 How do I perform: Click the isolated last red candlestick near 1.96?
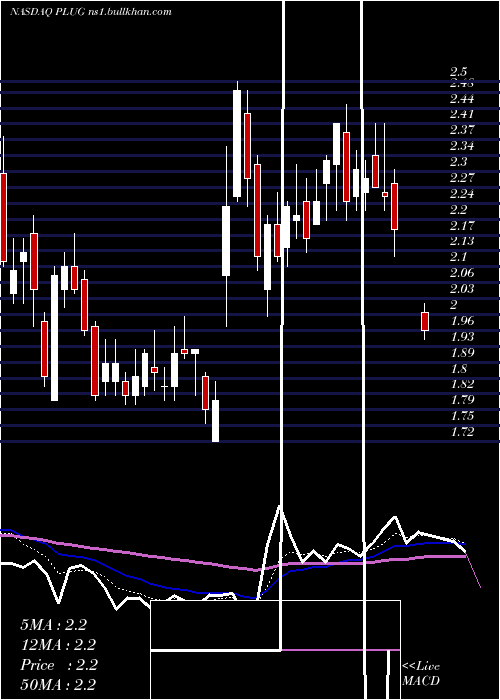point(425,321)
